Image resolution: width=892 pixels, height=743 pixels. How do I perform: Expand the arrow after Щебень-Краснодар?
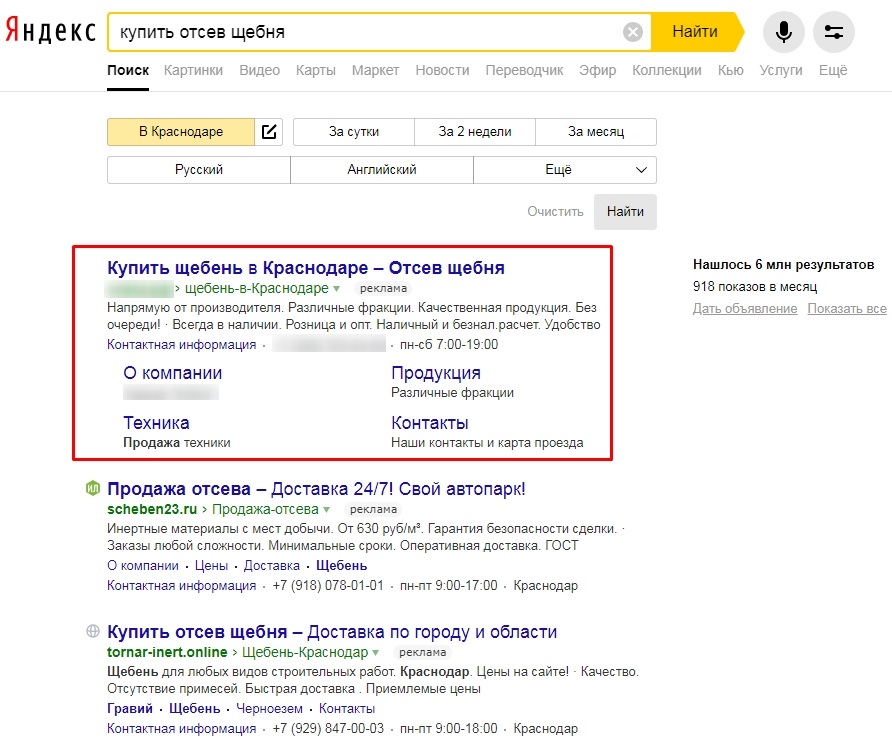click(x=376, y=653)
